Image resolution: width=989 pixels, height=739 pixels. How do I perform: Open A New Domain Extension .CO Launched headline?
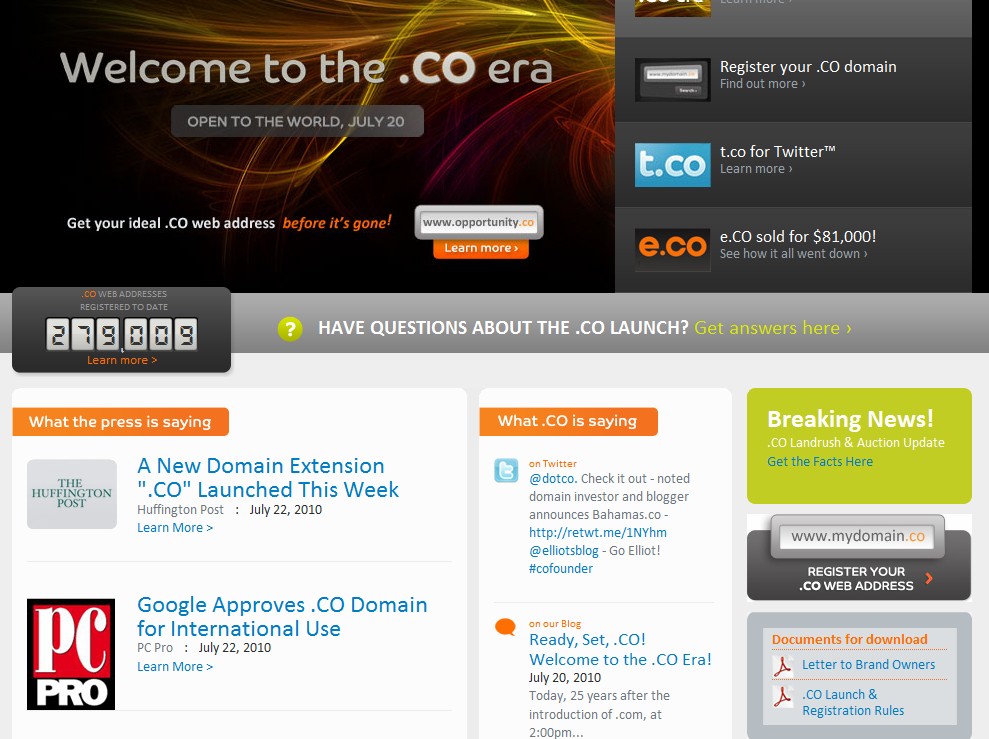click(268, 477)
